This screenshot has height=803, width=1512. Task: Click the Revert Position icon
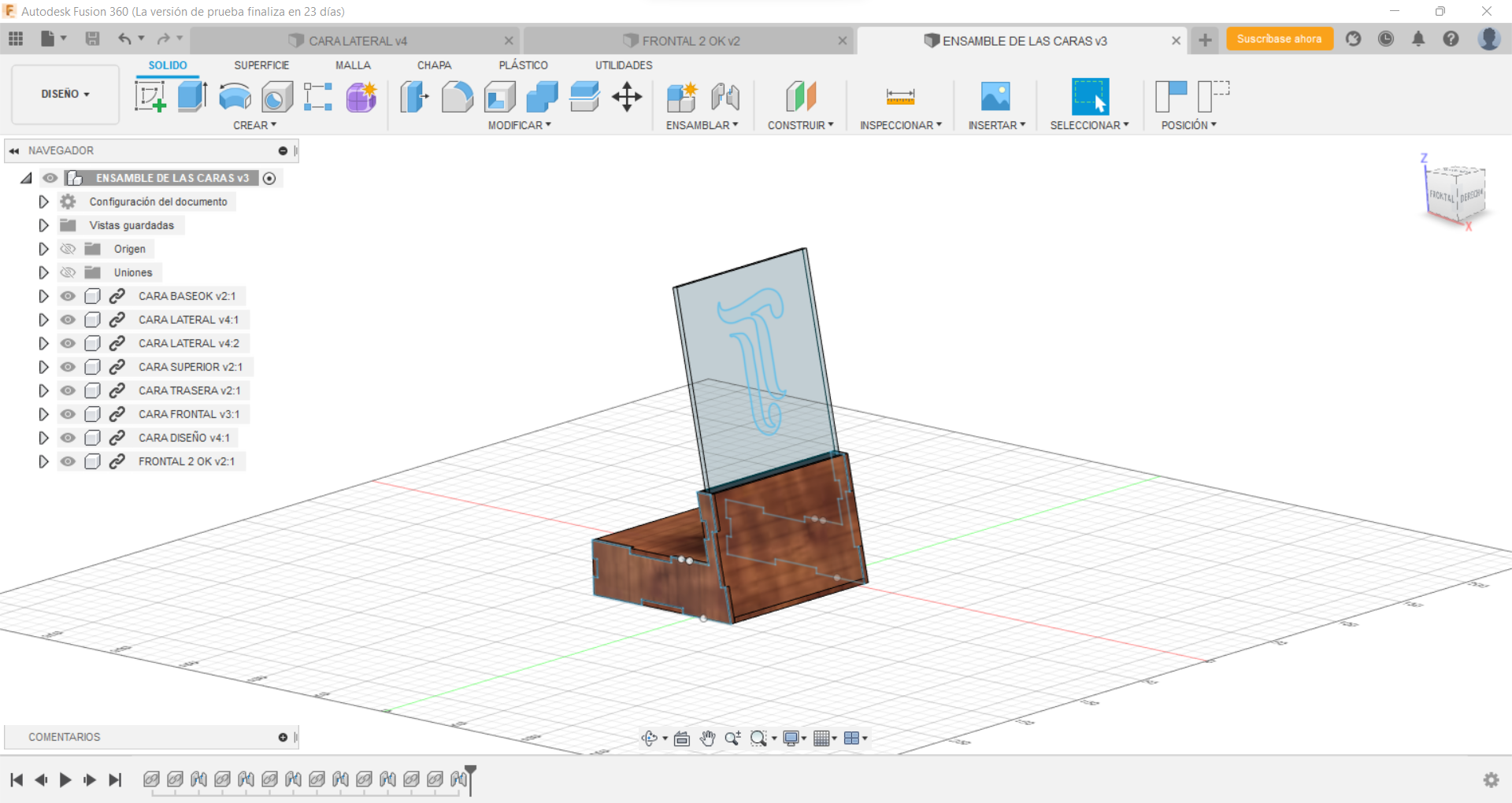click(1214, 97)
